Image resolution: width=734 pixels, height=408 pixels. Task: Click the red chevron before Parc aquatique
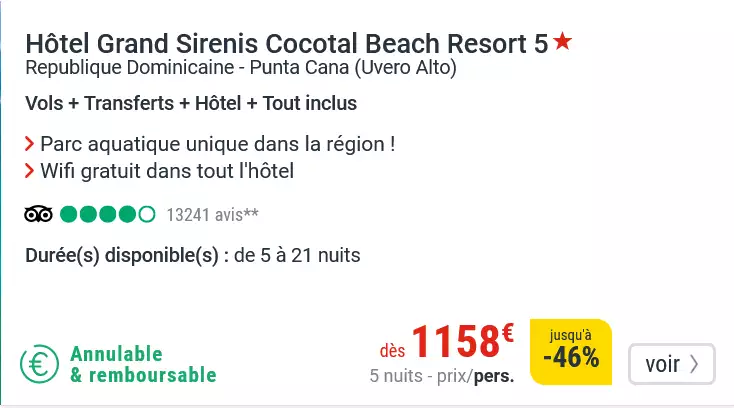(x=30, y=144)
